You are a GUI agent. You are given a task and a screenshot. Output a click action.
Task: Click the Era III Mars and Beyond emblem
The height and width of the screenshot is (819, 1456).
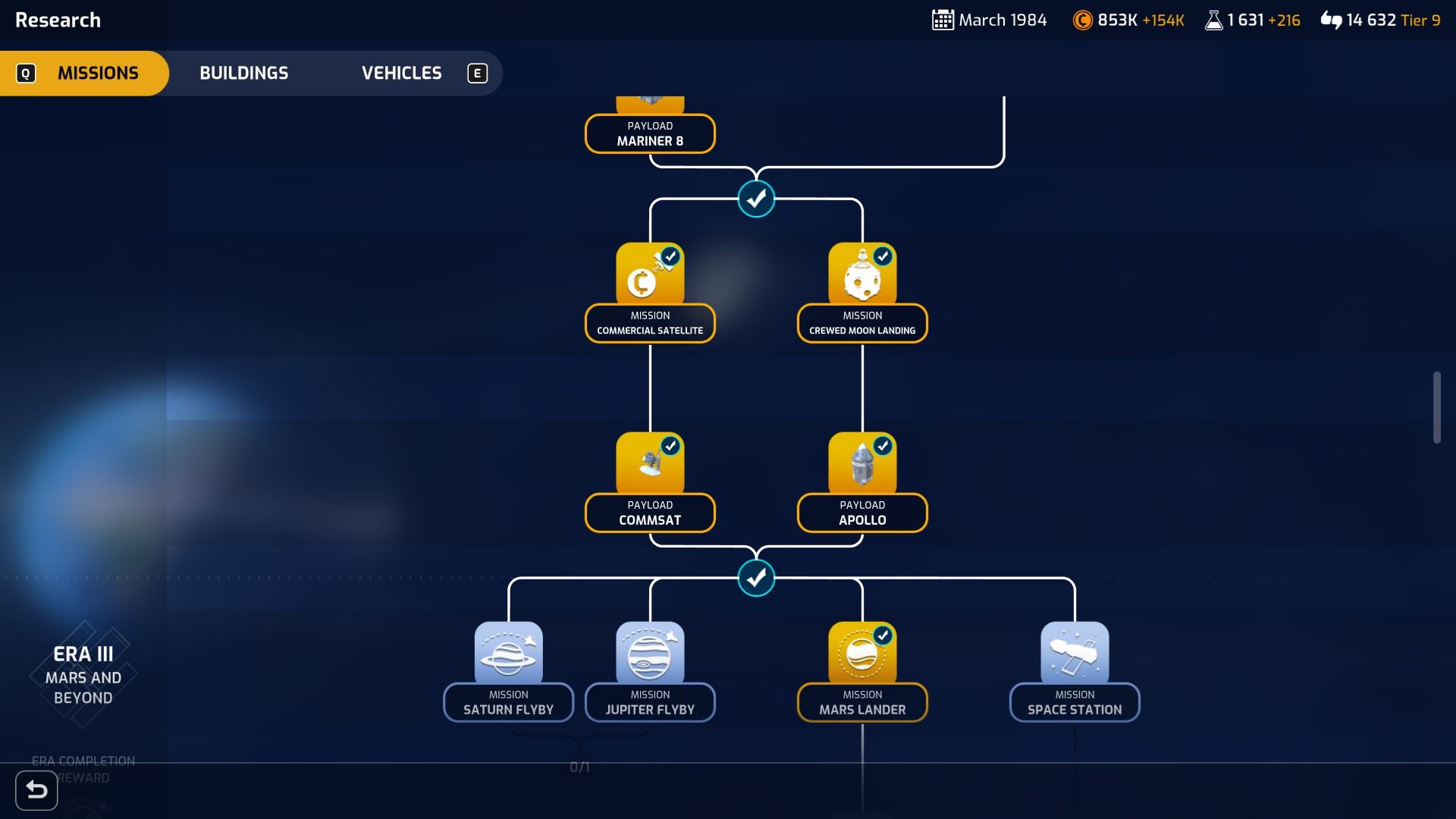83,675
